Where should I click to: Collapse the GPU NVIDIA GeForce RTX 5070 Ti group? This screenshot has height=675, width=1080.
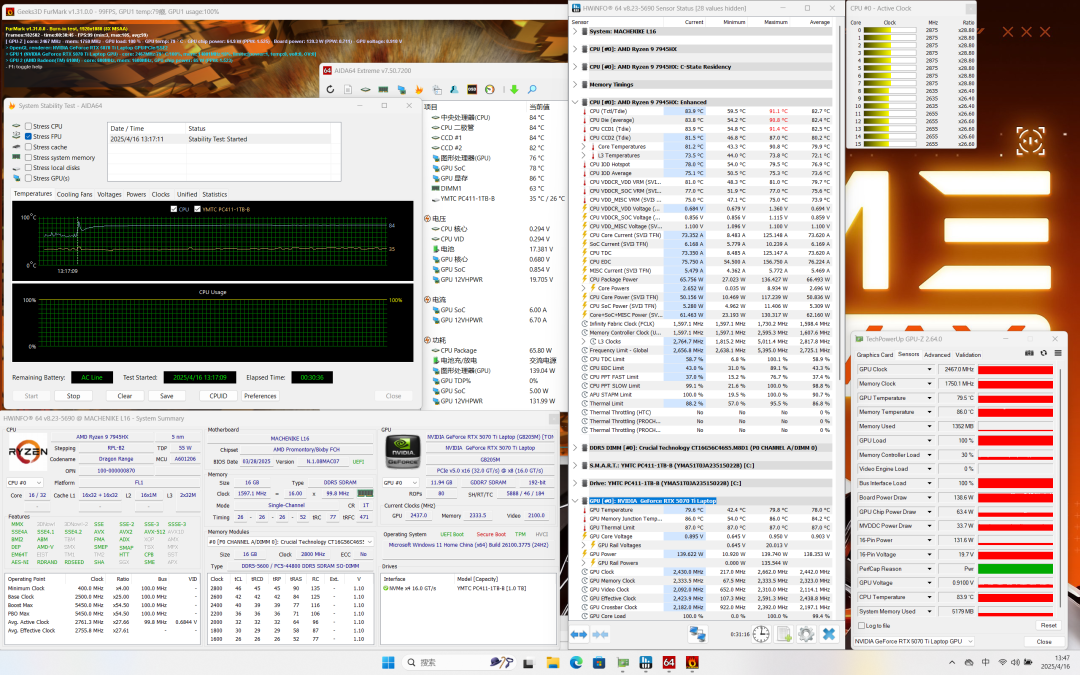575,501
